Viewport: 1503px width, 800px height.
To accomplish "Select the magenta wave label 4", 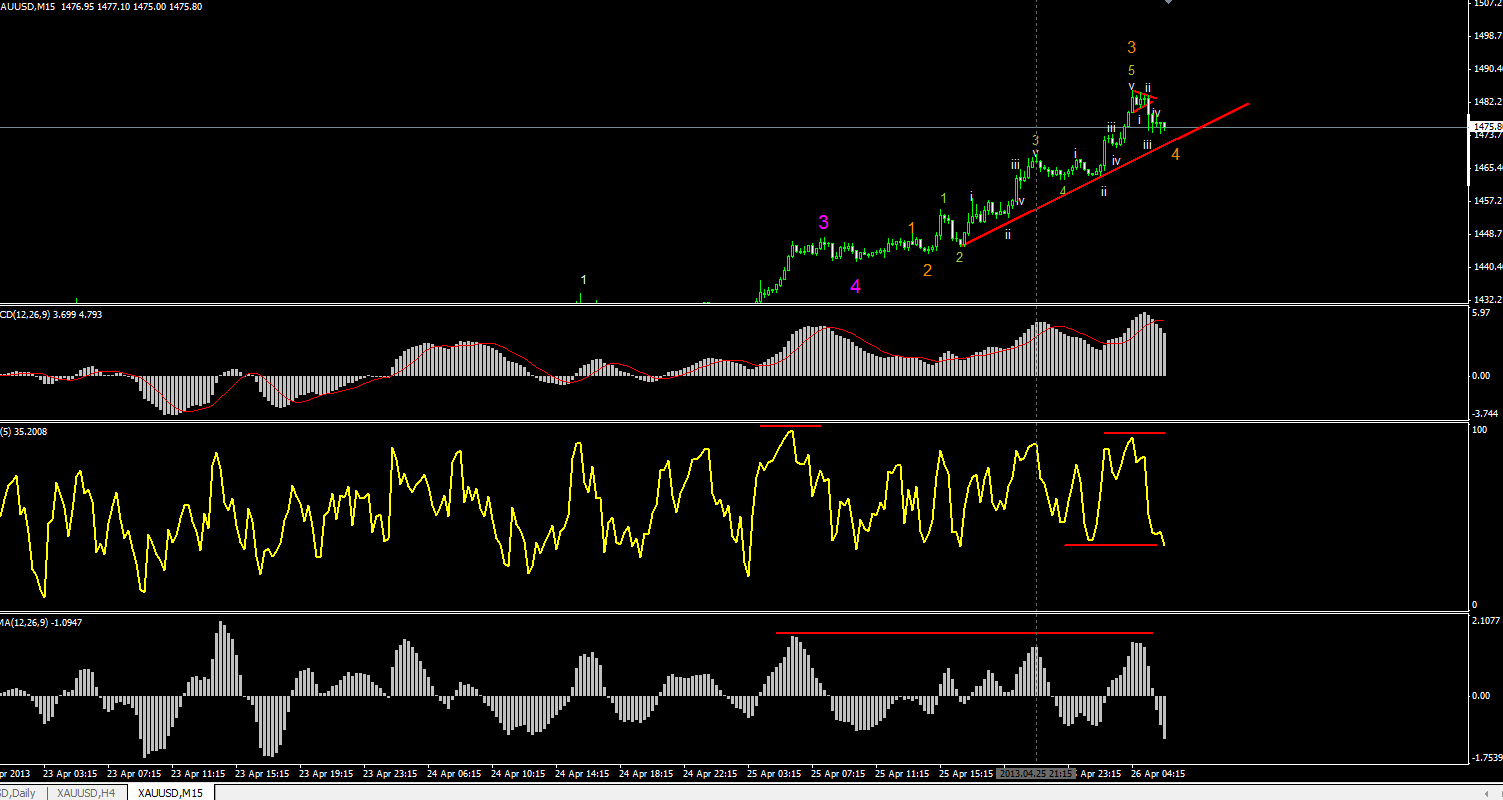I will pyautogui.click(x=855, y=287).
